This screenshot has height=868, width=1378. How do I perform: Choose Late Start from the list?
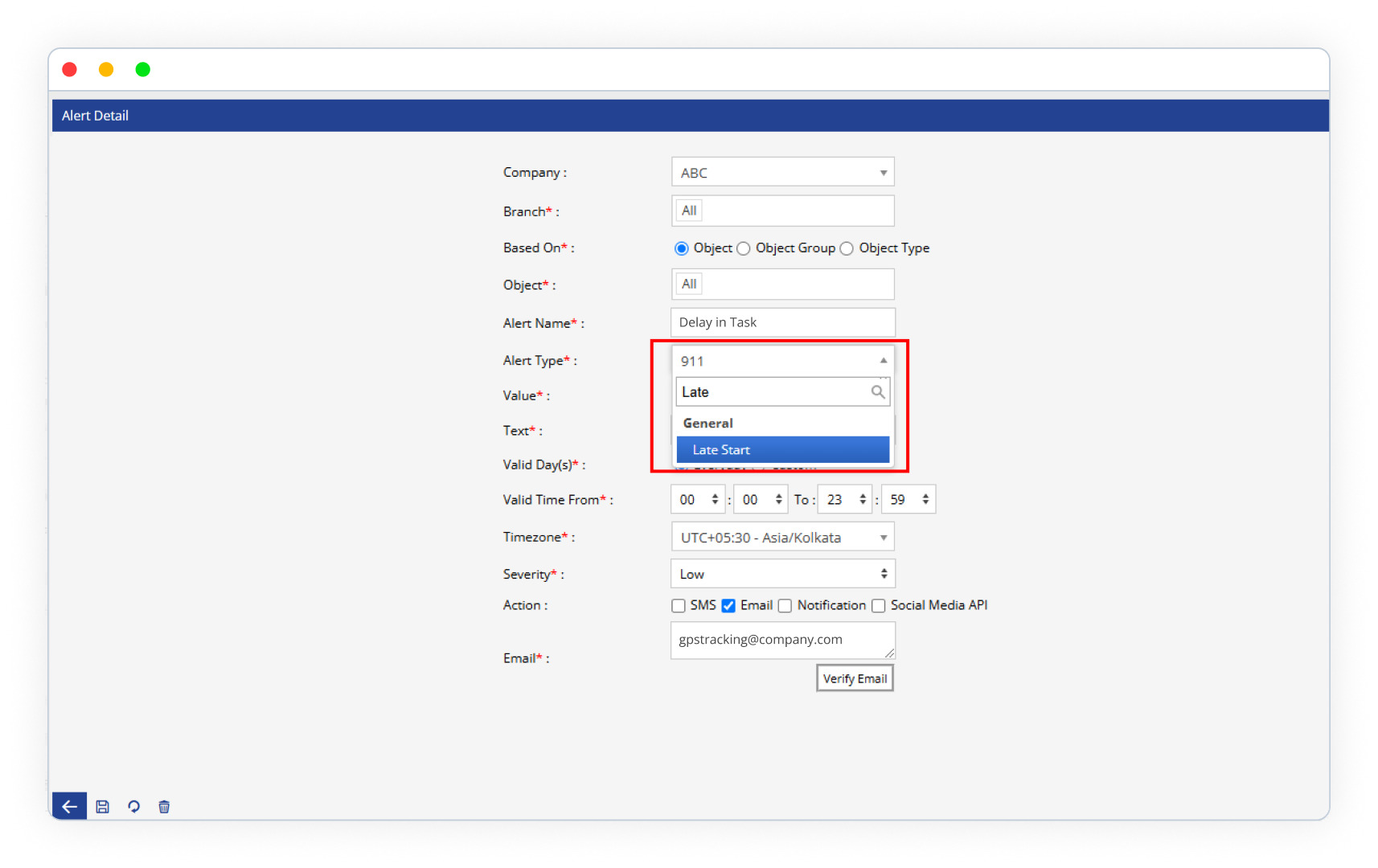(782, 450)
